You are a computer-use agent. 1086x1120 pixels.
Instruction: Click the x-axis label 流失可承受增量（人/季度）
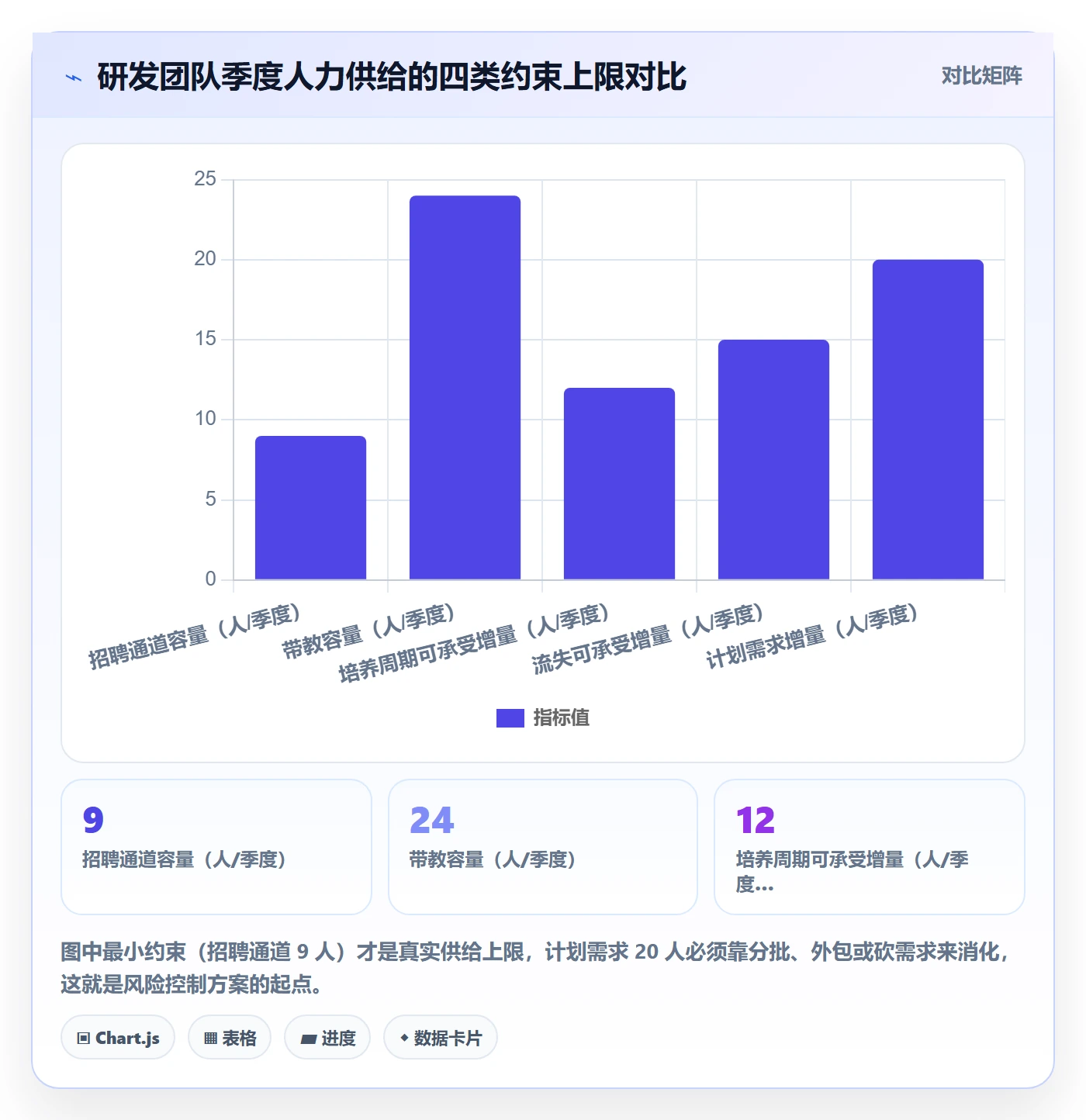point(648,638)
